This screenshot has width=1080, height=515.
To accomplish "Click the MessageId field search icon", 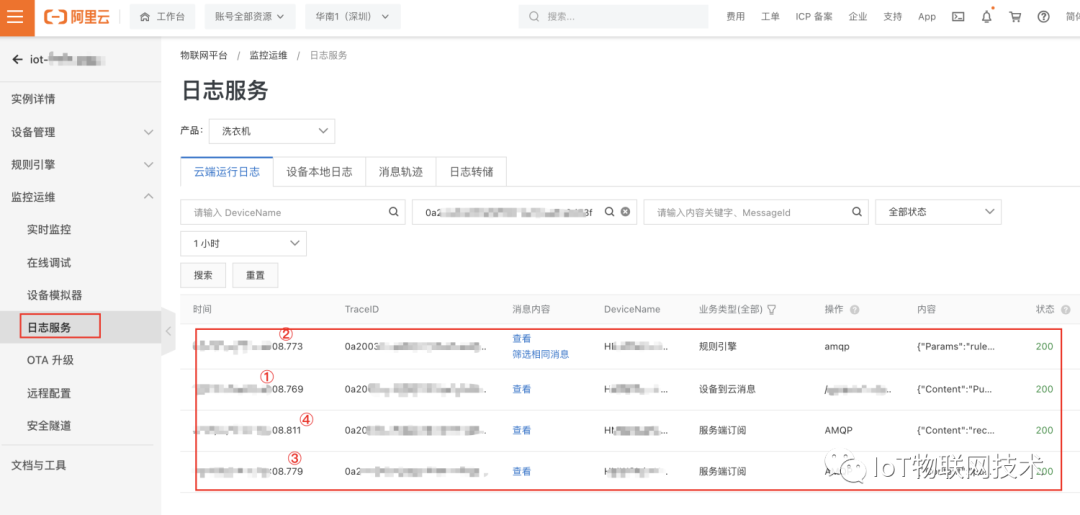I will (858, 212).
